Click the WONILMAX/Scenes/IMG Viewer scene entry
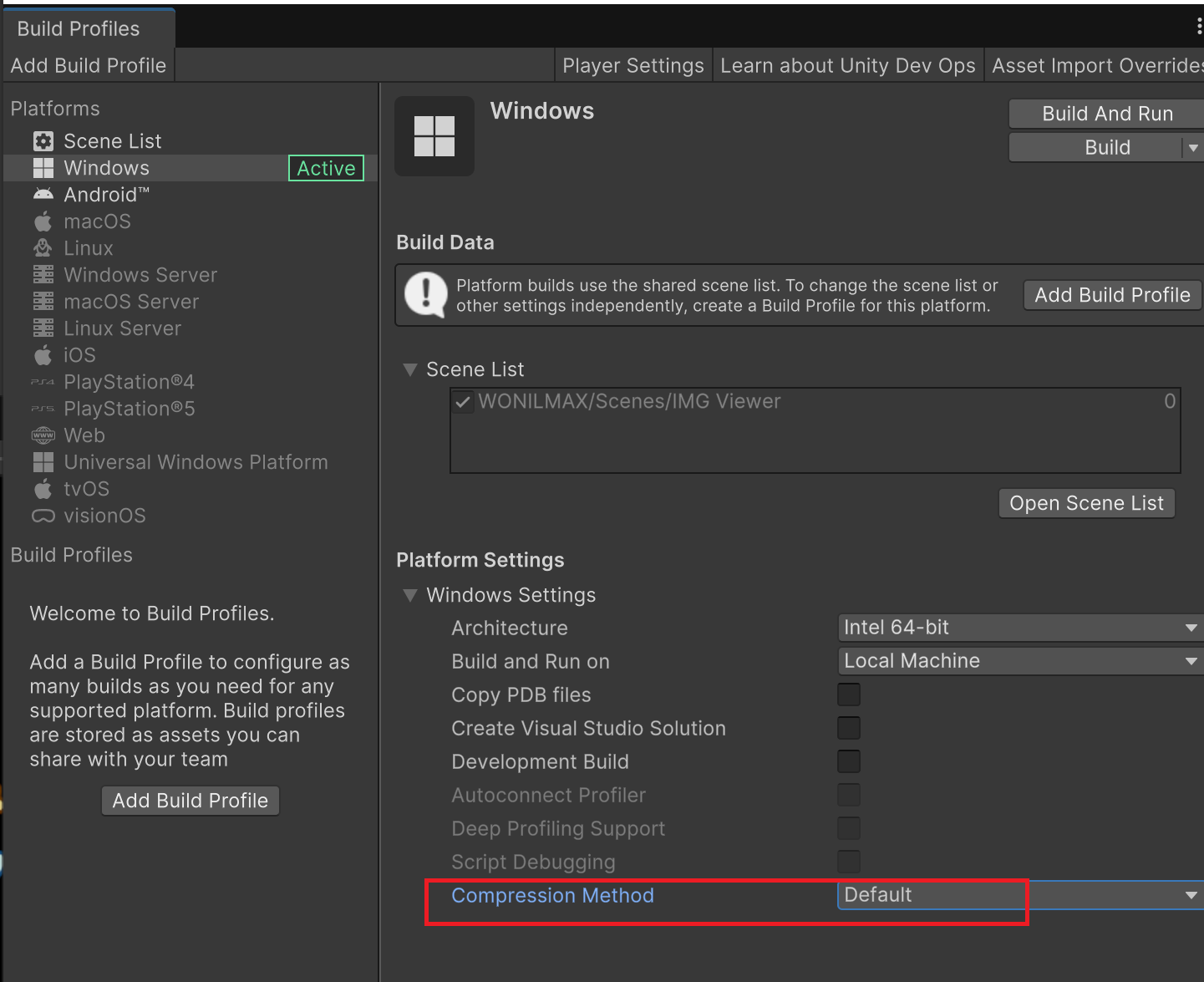Viewport: 1204px width, 982px height. pyautogui.click(x=815, y=402)
